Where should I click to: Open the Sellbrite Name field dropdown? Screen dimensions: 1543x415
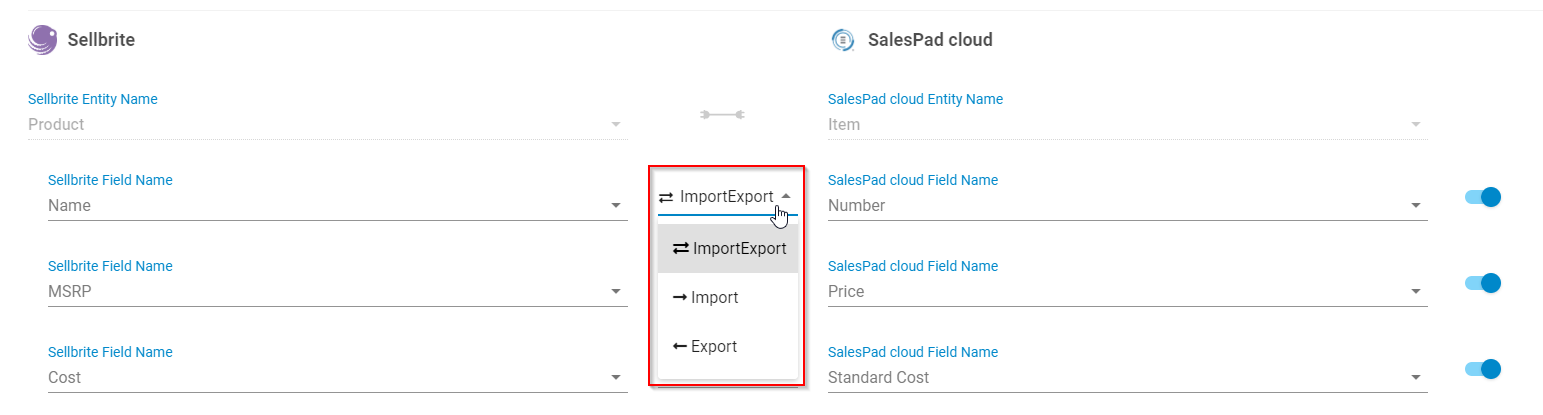[x=337, y=206]
